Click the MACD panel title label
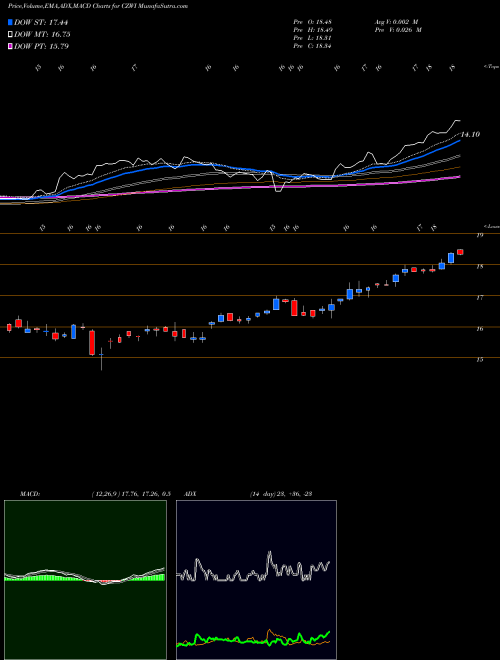 [29, 494]
